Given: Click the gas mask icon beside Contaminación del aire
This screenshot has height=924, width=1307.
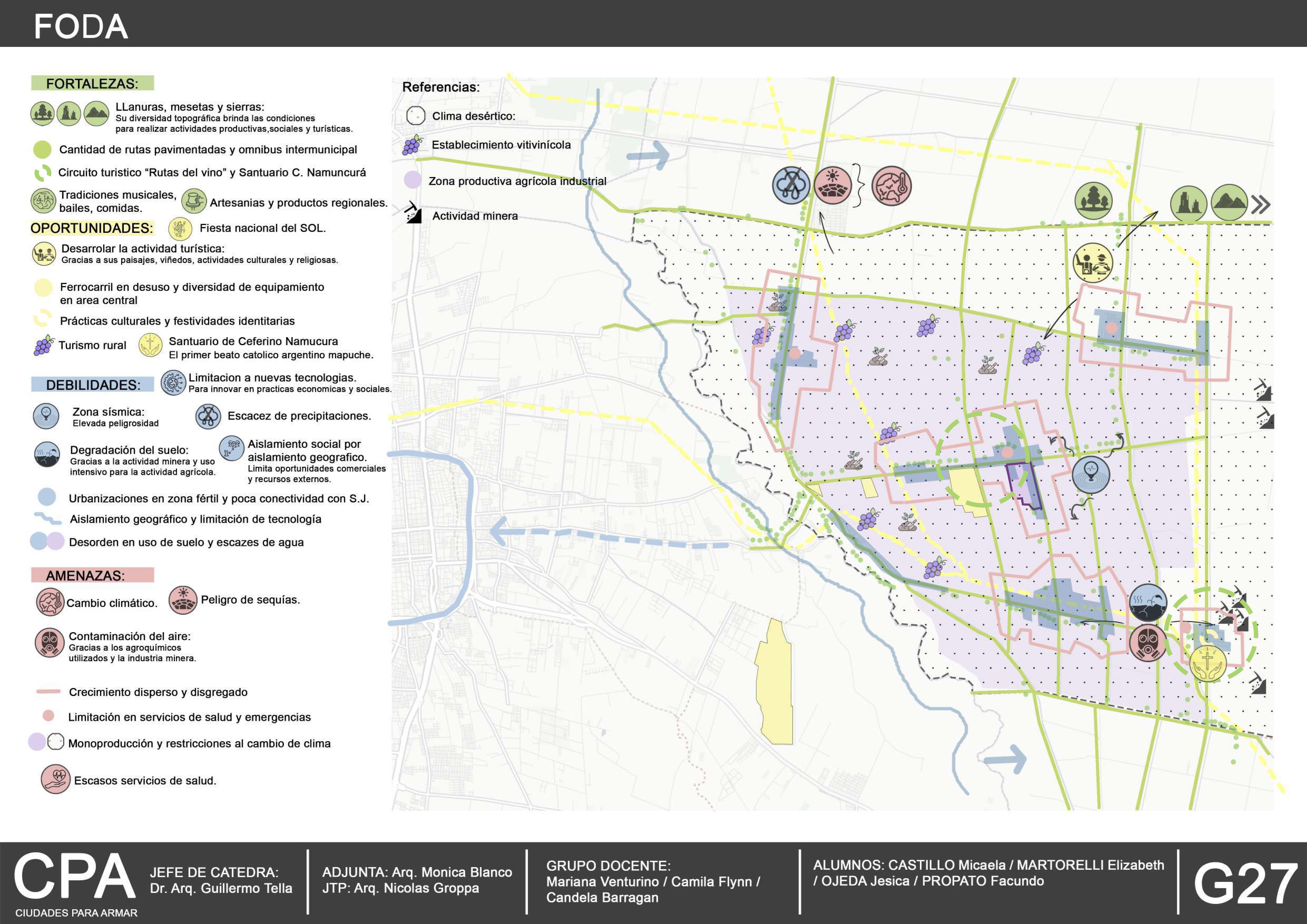Looking at the screenshot, I should coord(50,642).
